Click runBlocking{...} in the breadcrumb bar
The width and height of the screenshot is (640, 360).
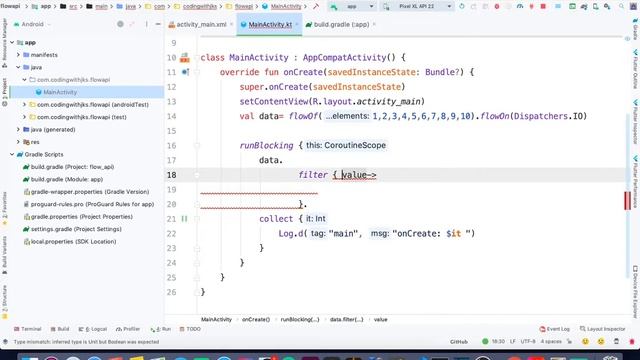point(300,320)
